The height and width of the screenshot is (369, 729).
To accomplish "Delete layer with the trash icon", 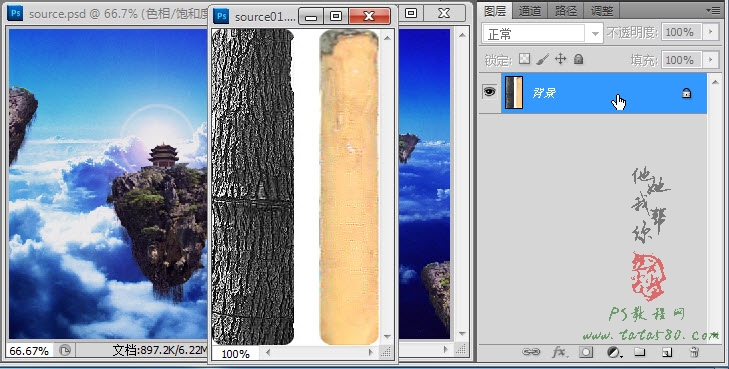I will coord(694,352).
